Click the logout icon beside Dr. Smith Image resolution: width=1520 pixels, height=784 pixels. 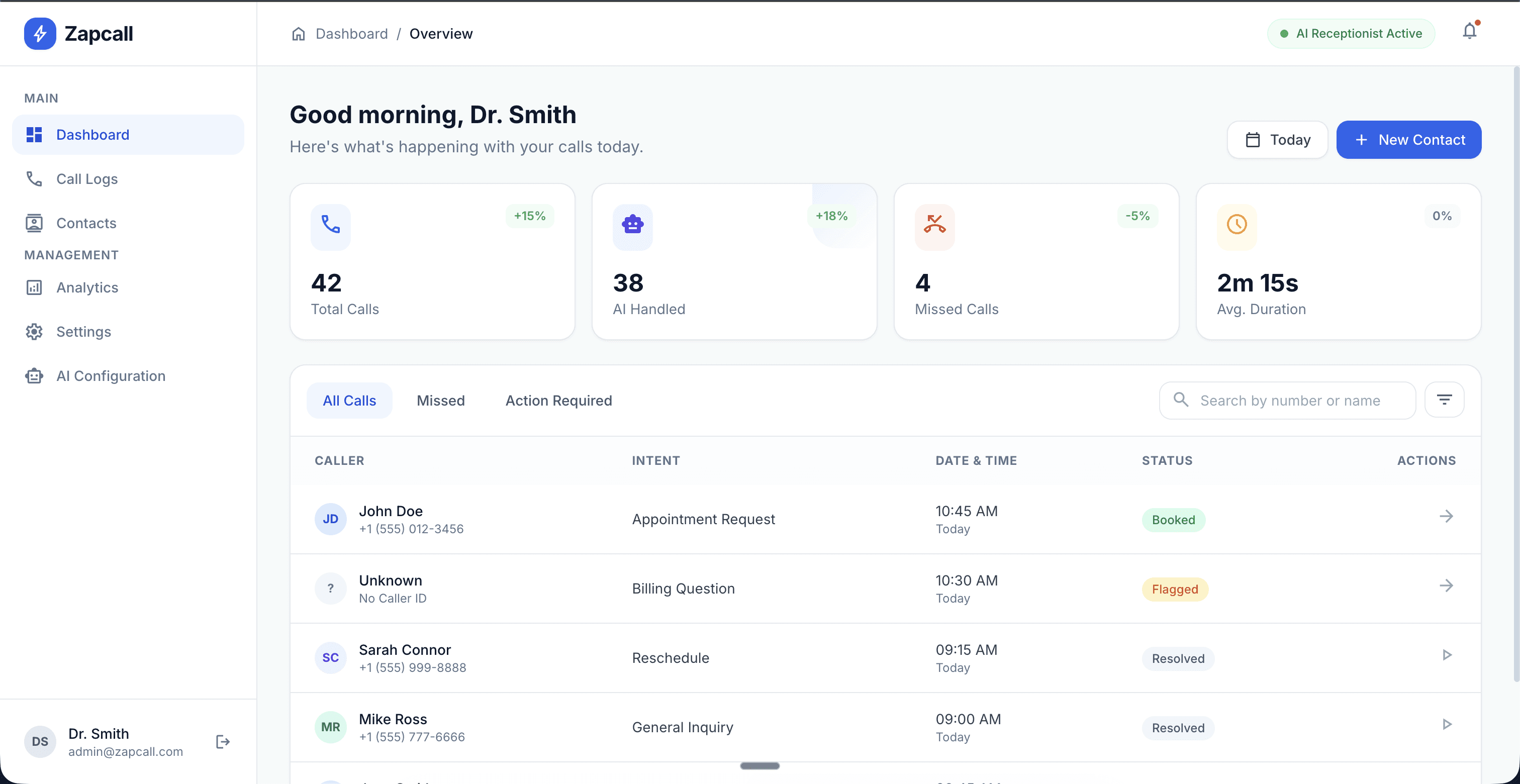223,741
